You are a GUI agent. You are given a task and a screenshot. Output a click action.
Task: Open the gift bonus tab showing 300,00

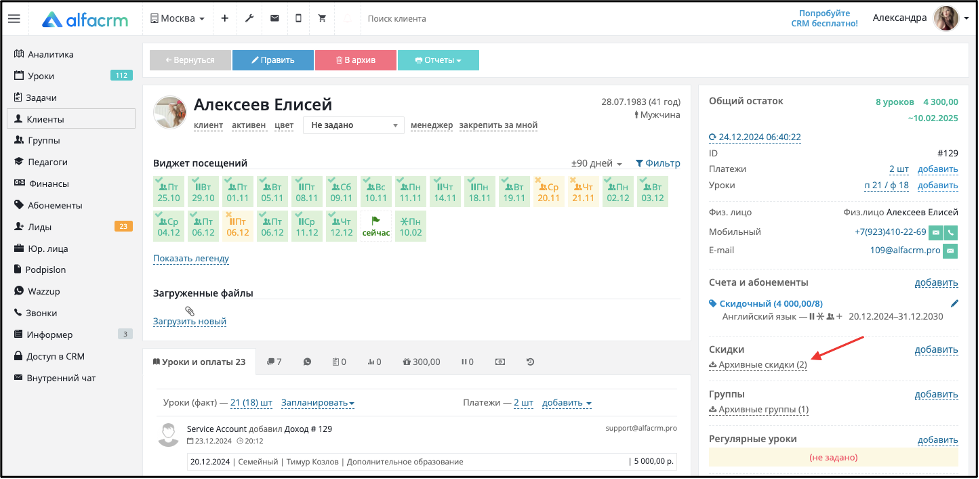click(x=421, y=362)
